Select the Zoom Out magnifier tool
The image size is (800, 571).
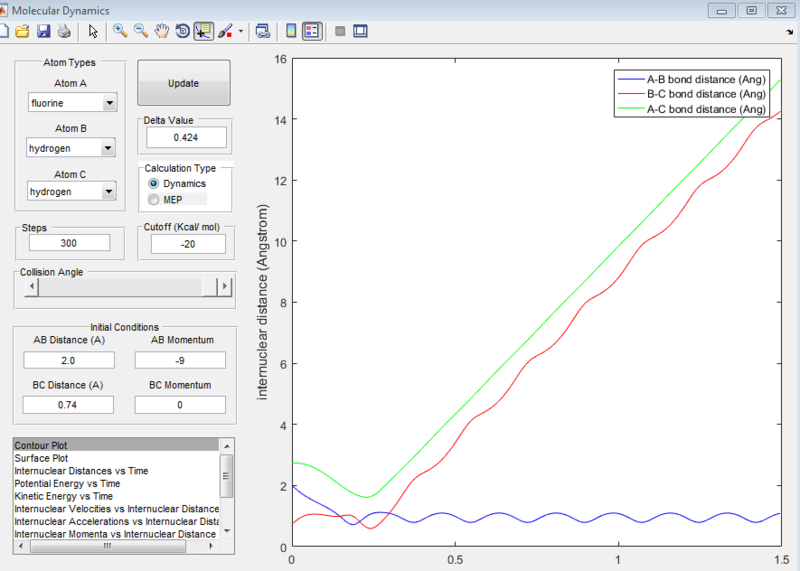coord(141,31)
